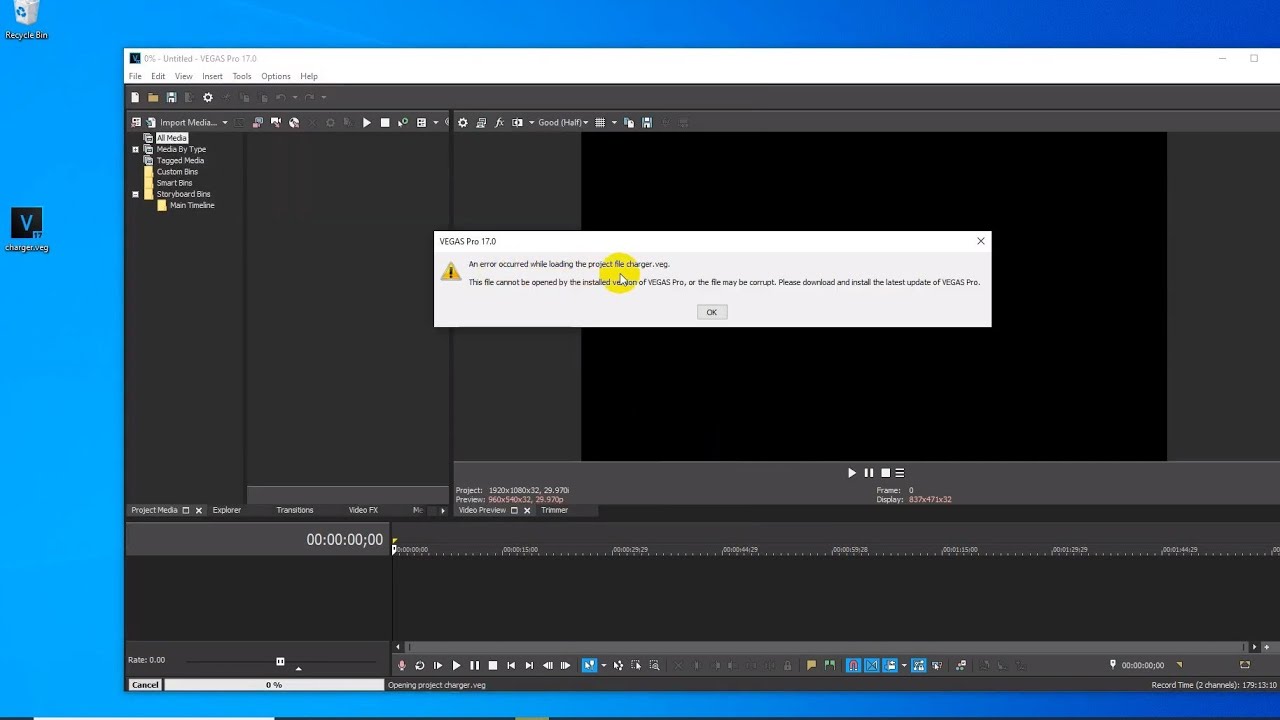1280x720 pixels.
Task: Click Preview on External Monitor icon
Action: [x=481, y=122]
